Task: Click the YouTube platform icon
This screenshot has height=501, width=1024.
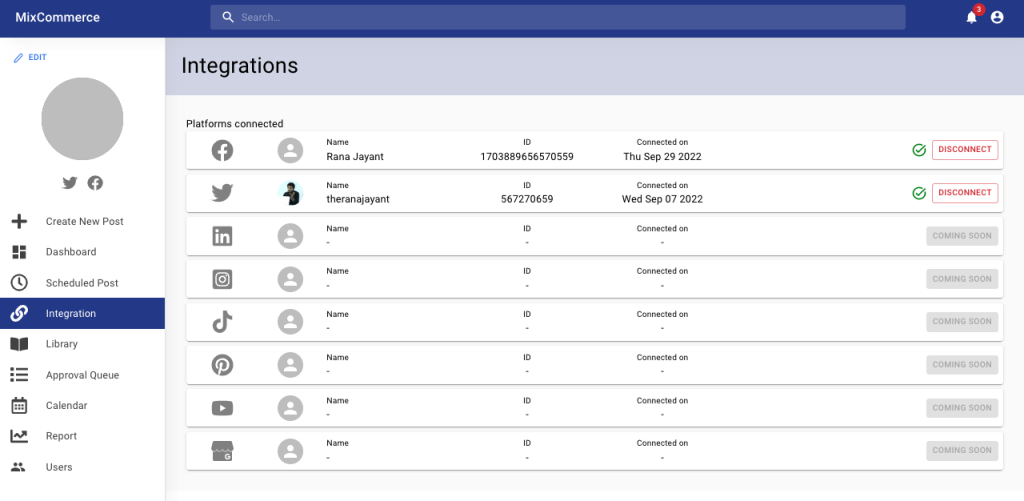Action: click(222, 407)
